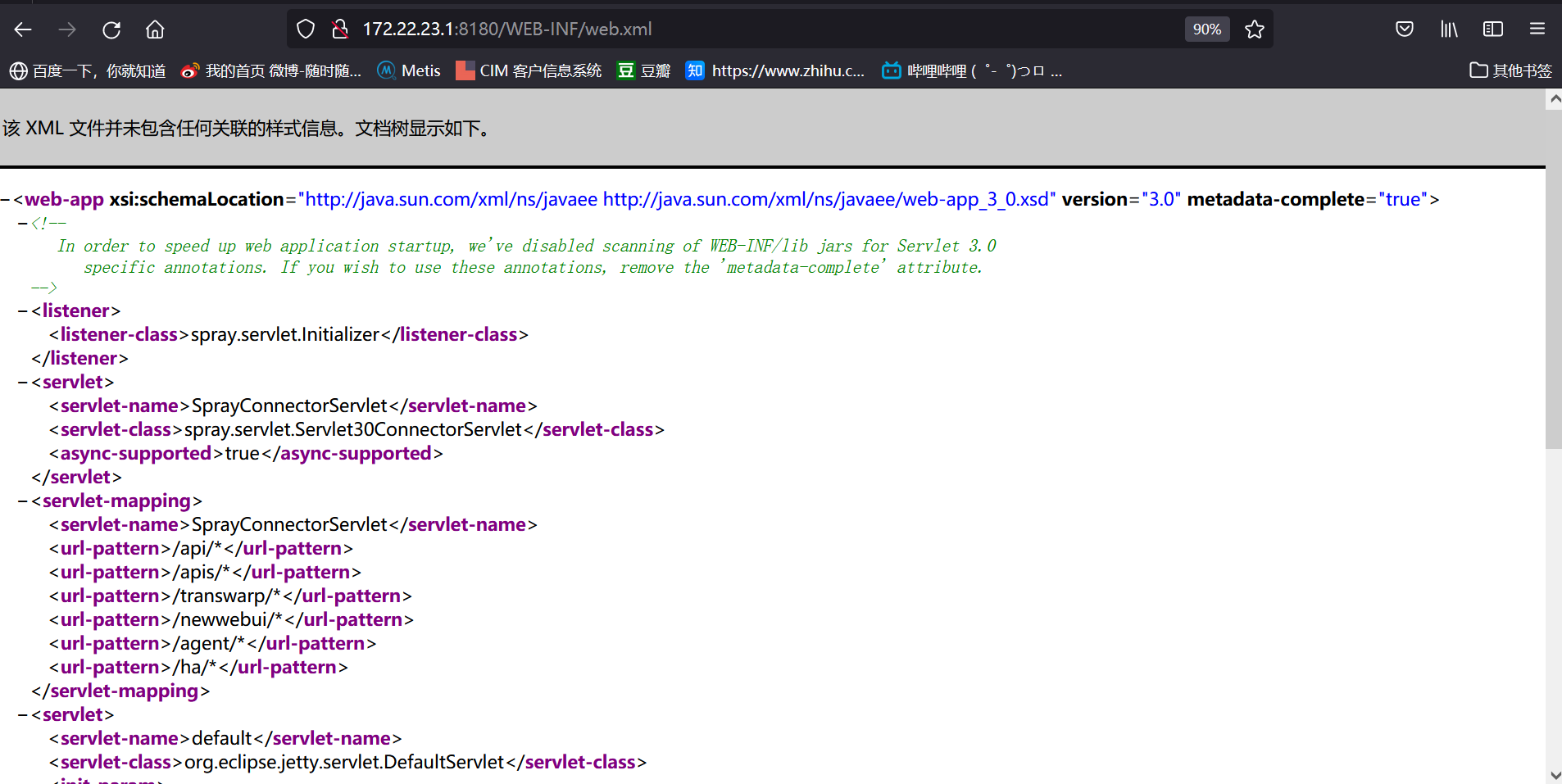Click the 90% zoom indicator
Image resolution: width=1562 pixels, height=784 pixels.
click(x=1207, y=28)
